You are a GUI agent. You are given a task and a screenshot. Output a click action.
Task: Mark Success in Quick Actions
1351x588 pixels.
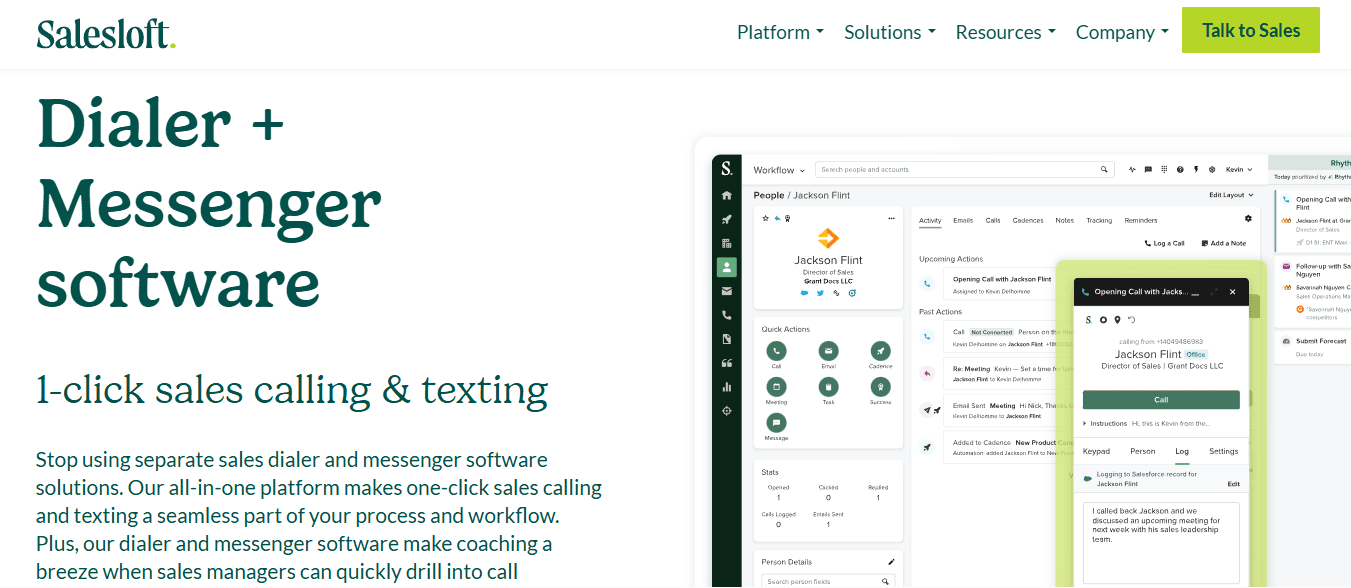(881, 385)
